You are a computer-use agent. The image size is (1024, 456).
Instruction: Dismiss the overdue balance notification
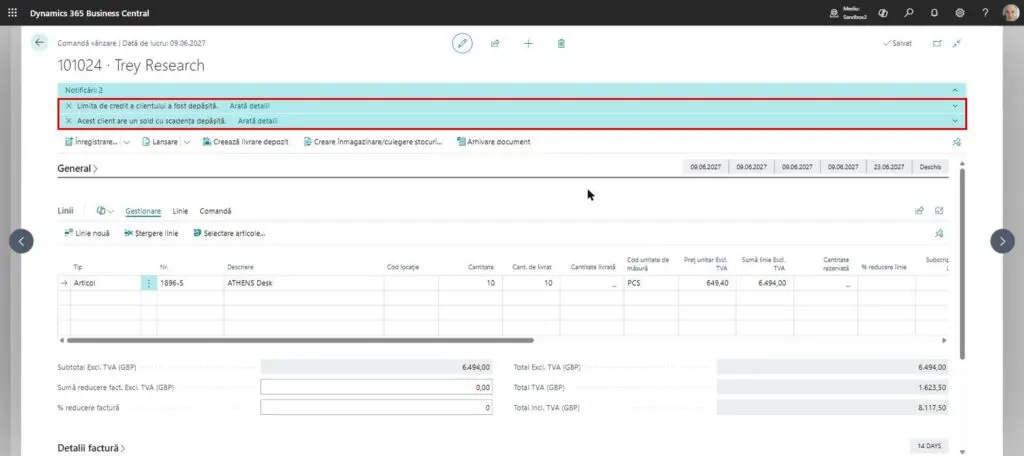[x=69, y=121]
